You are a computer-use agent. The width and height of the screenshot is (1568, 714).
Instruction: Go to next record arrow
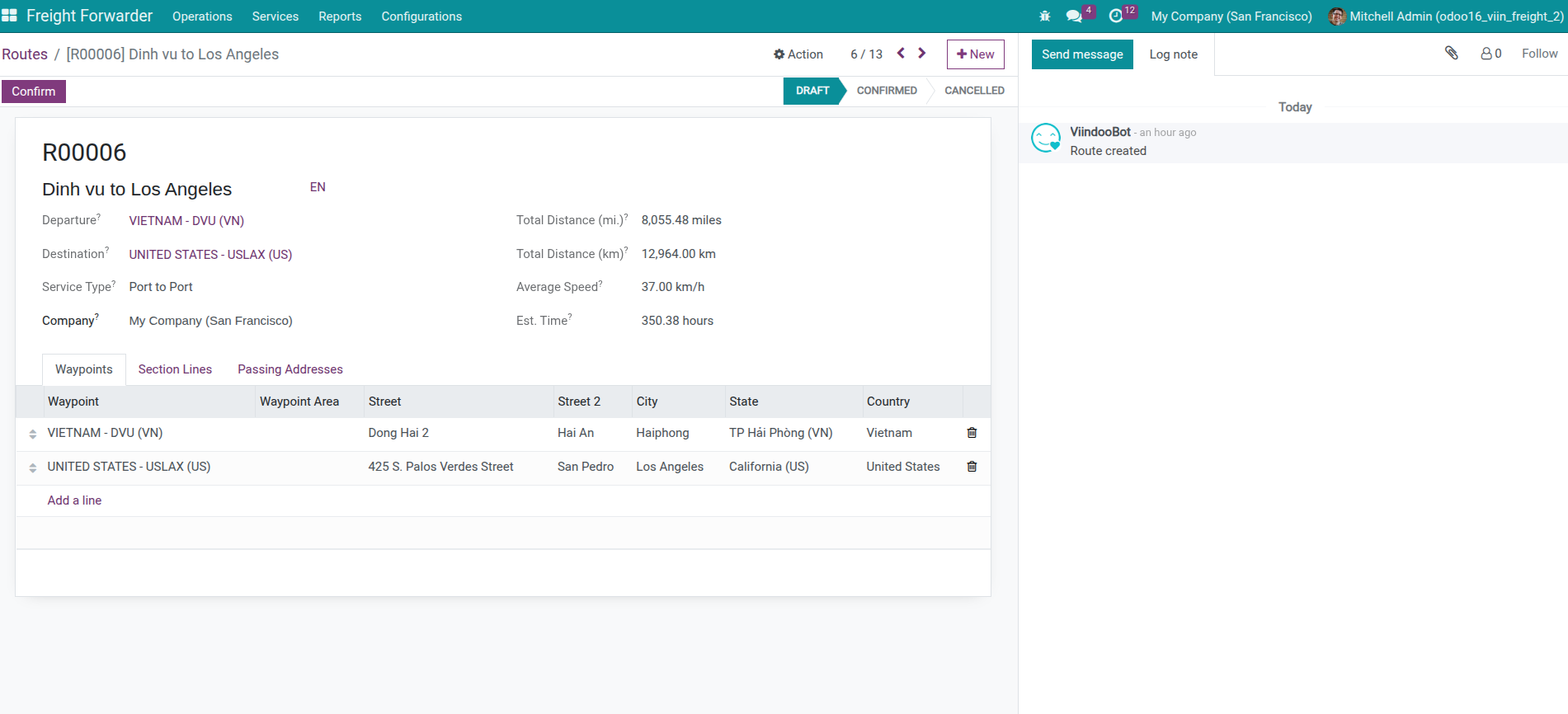[922, 54]
